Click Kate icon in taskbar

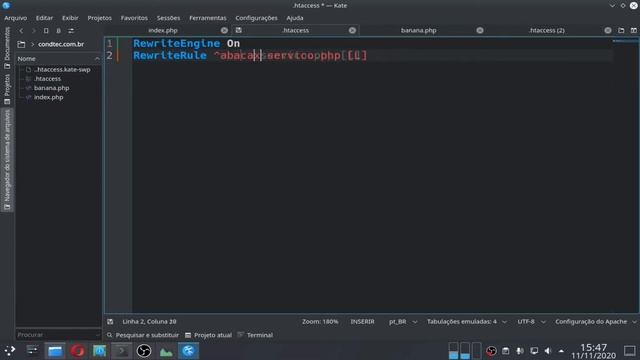(x=188, y=351)
